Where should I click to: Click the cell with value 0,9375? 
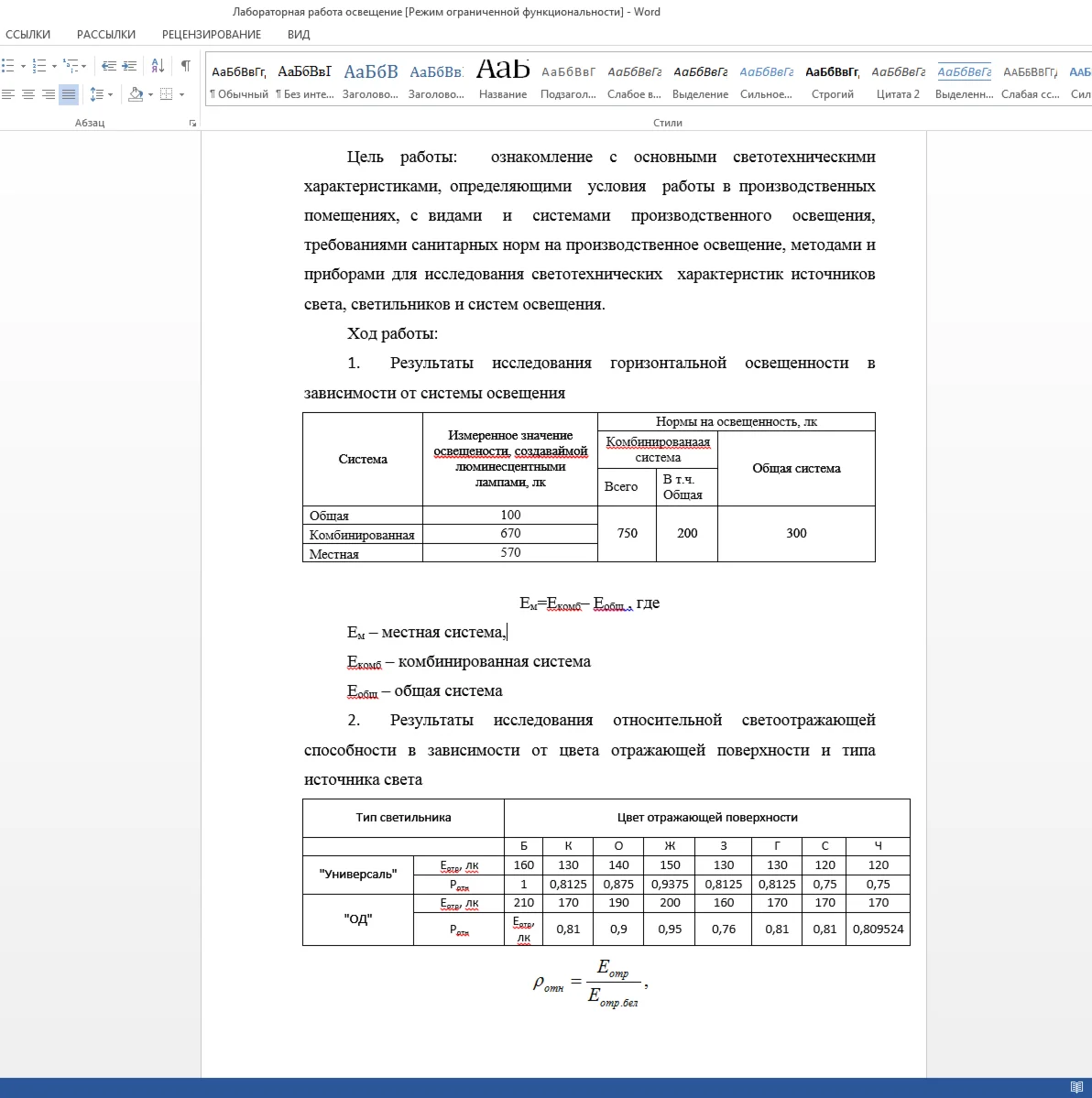tap(670, 885)
